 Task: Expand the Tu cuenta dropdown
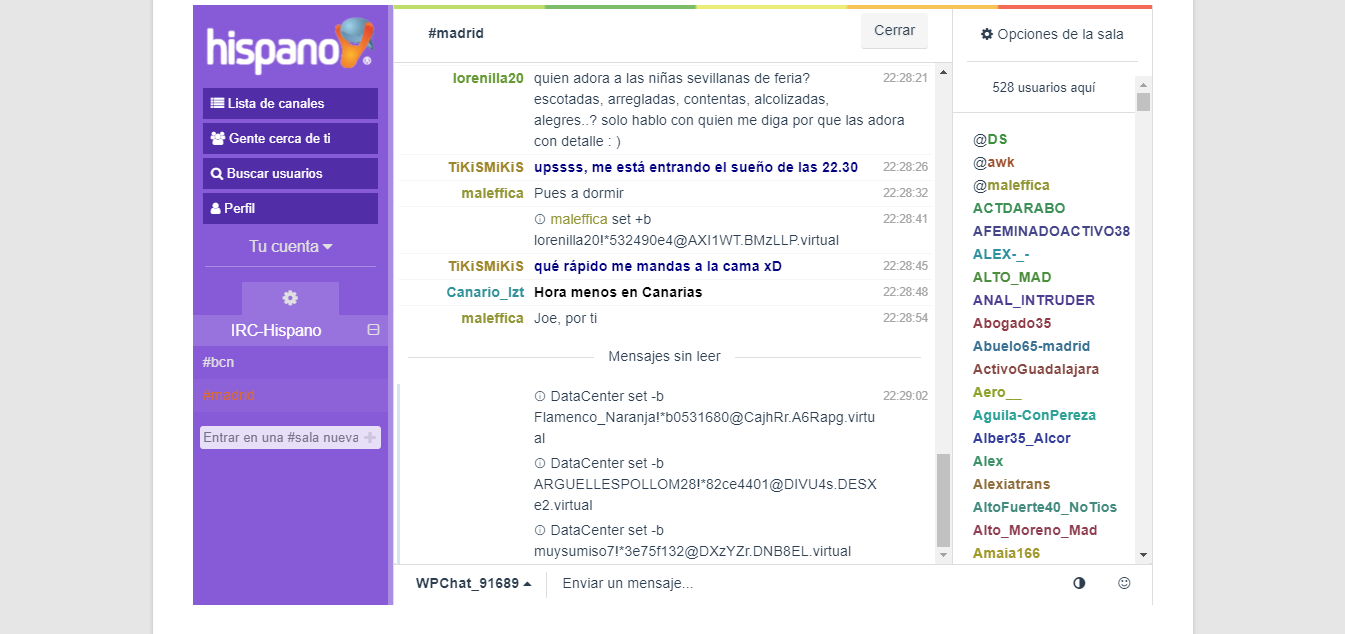click(x=290, y=246)
